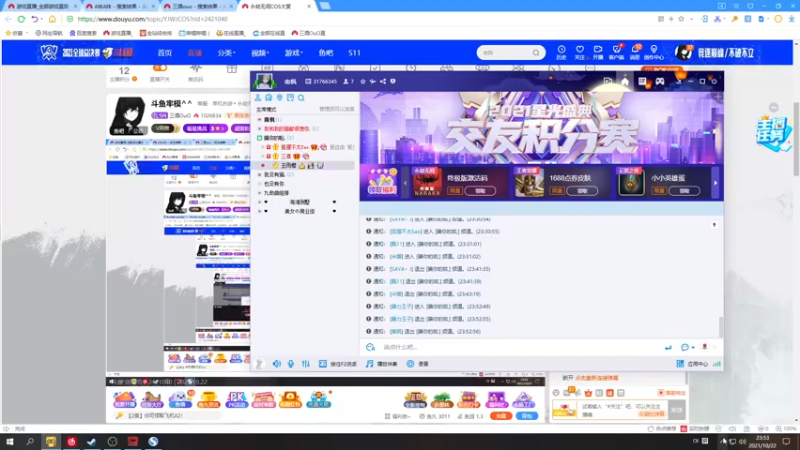Click the emoji icon in the chat input
The height and width of the screenshot is (450, 800).
pos(370,347)
